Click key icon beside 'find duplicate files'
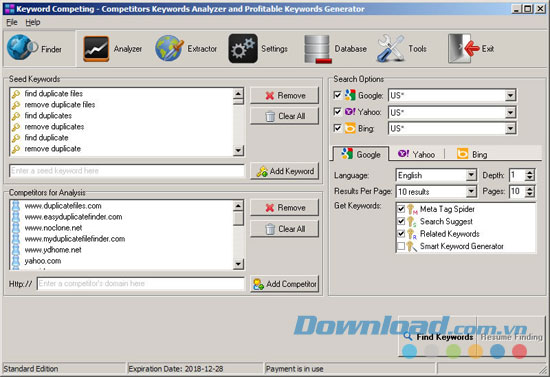The height and width of the screenshot is (377, 550). [x=16, y=94]
